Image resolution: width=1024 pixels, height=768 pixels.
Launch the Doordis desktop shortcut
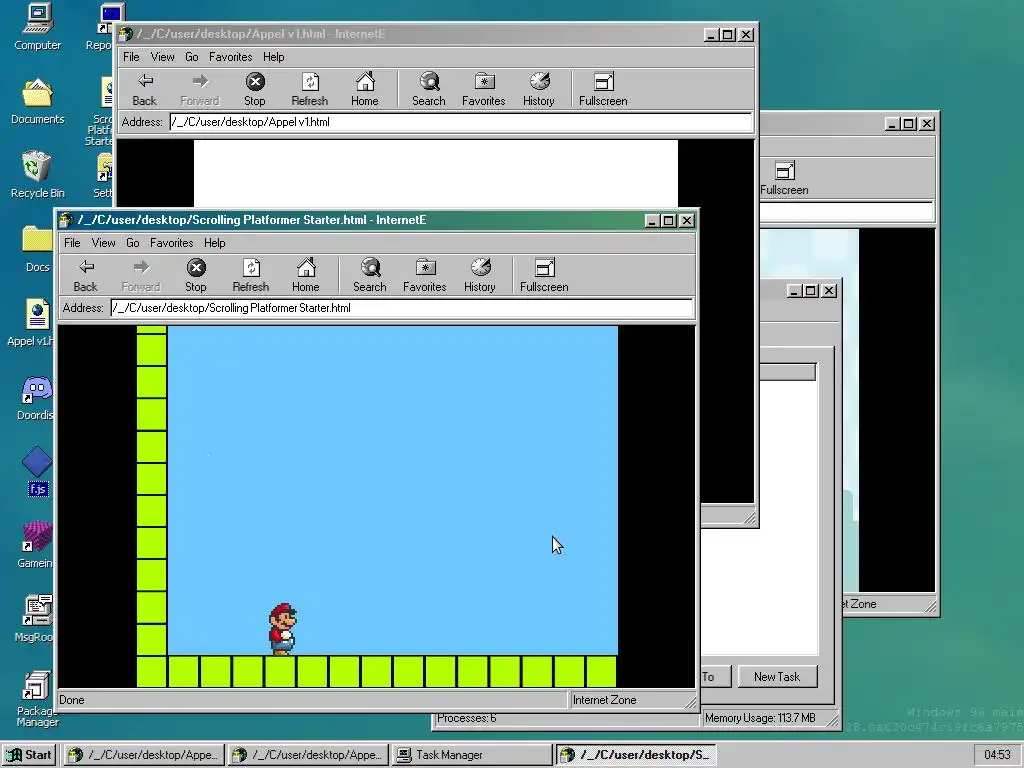(x=36, y=397)
